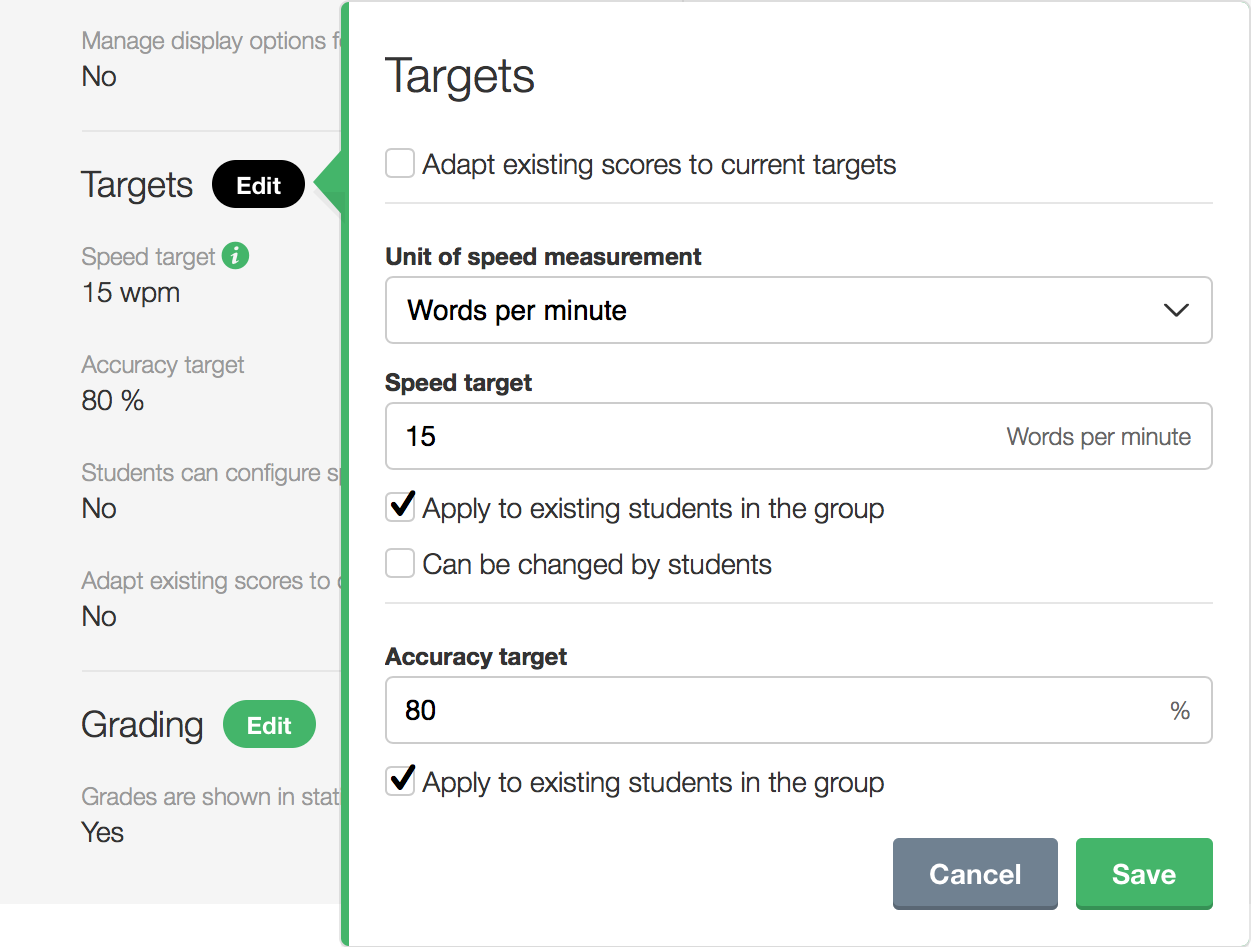Click the 80 % accuracy value in the sidebar
This screenshot has height=947, width=1251.
point(113,401)
